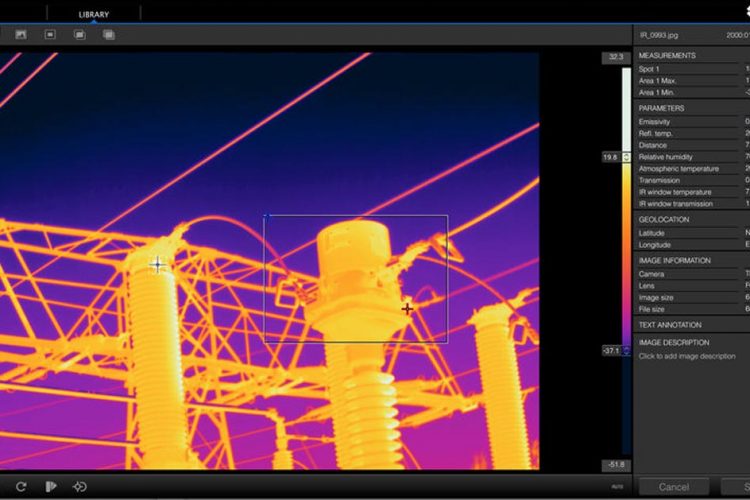Click the flip image icon in bottom bar

click(x=50, y=487)
